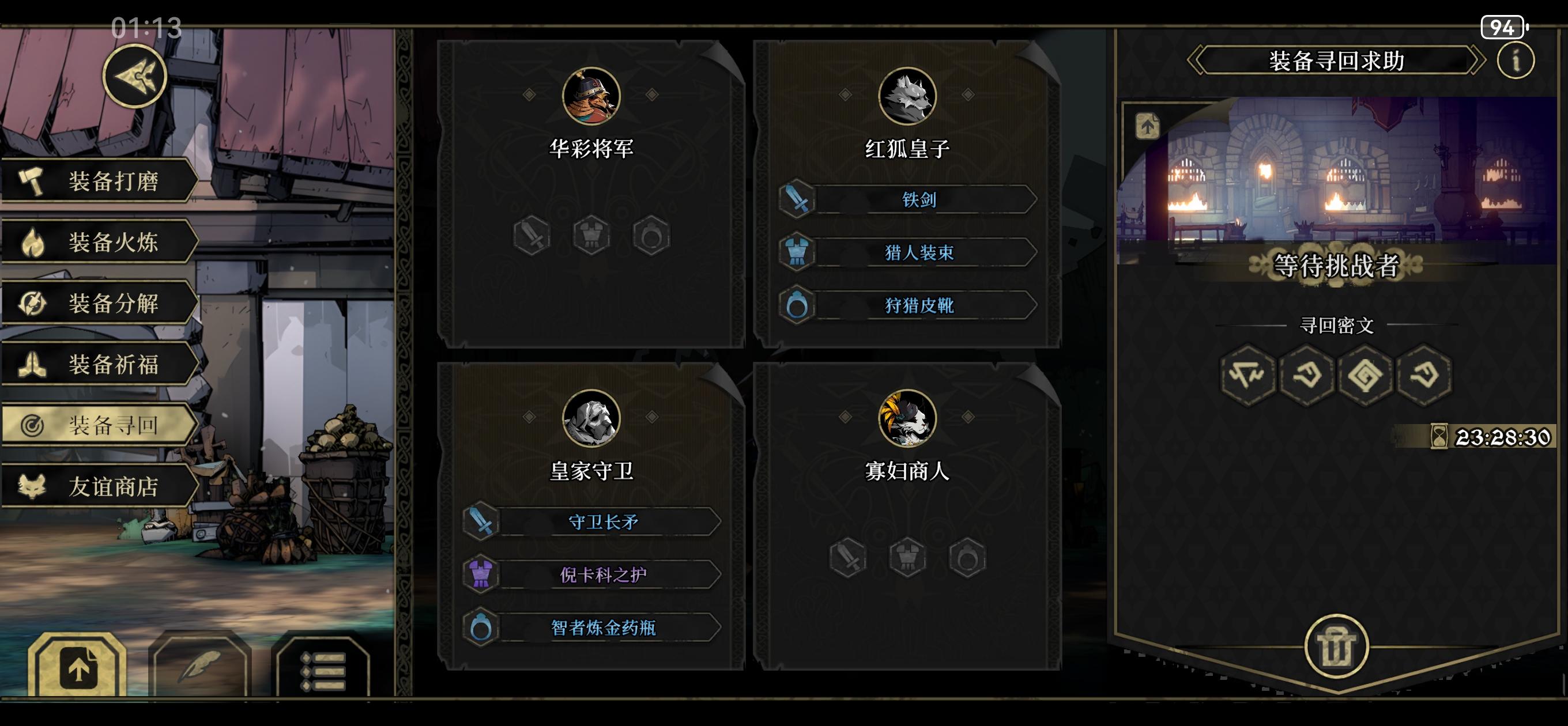Click the share arrow on the preview image
Viewport: 1568px width, 726px height.
1147,127
